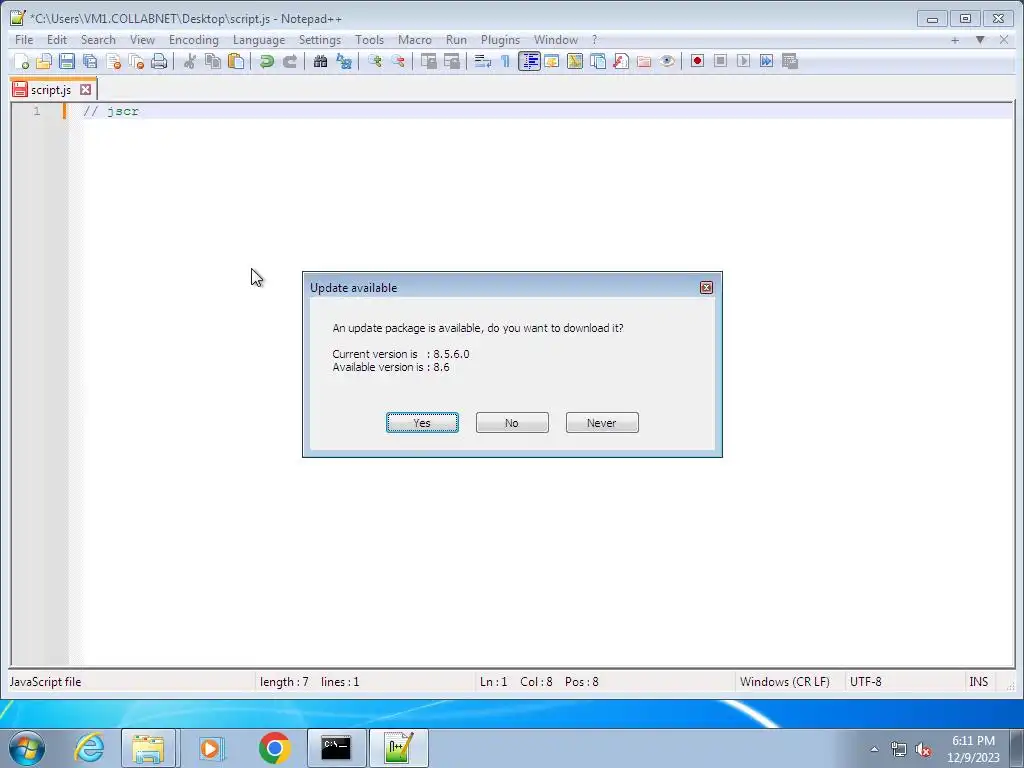The image size is (1024, 768).
Task: Open the Plugins menu
Action: [500, 40]
